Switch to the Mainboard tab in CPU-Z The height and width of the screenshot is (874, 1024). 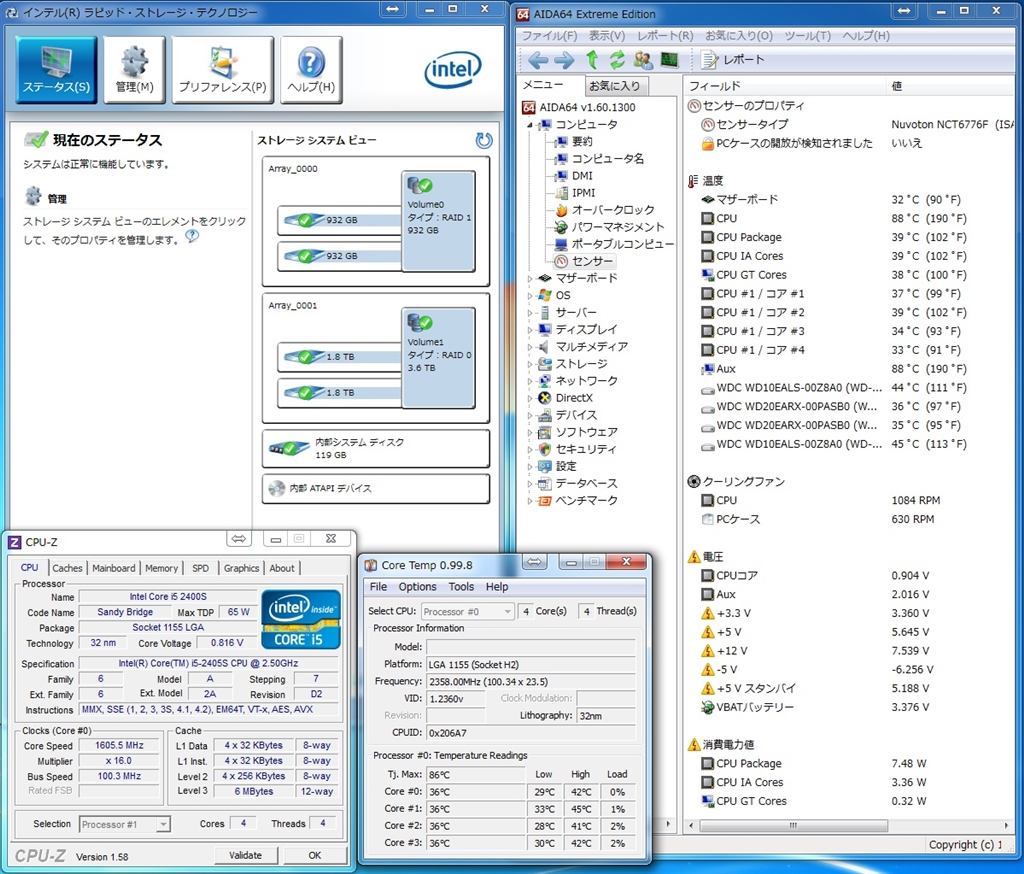[x=113, y=568]
